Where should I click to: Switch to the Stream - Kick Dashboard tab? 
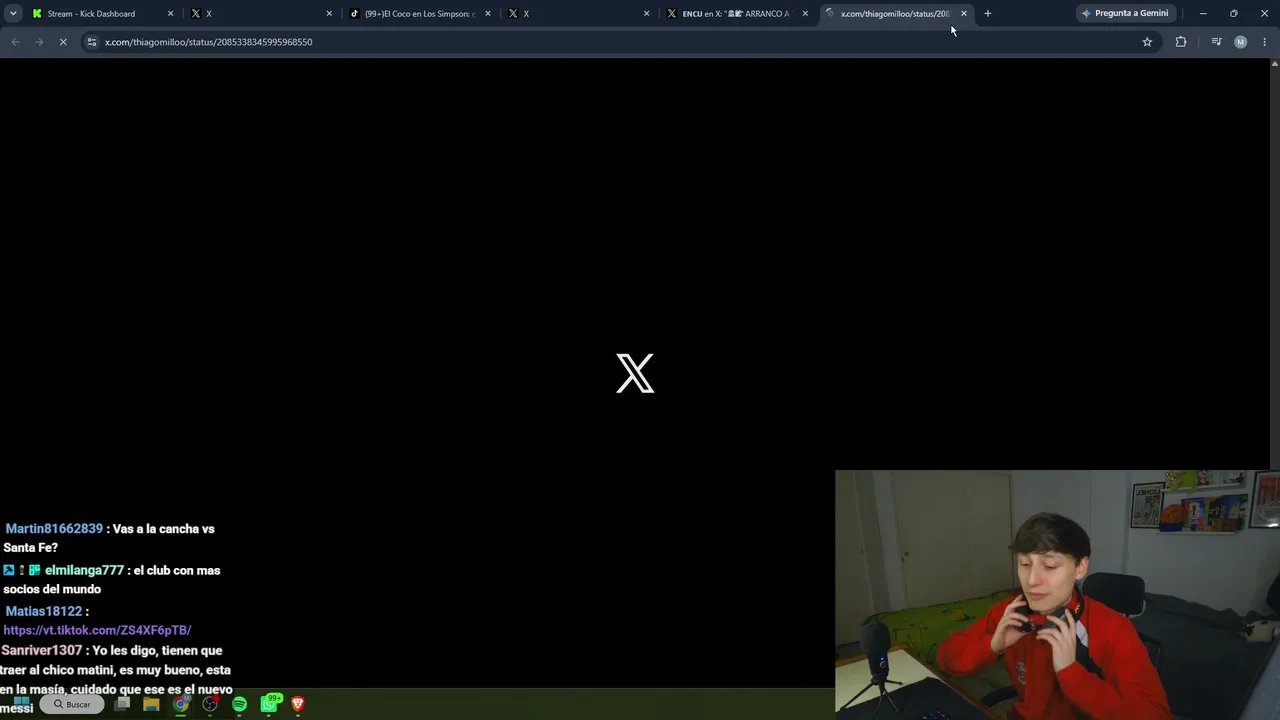103,14
